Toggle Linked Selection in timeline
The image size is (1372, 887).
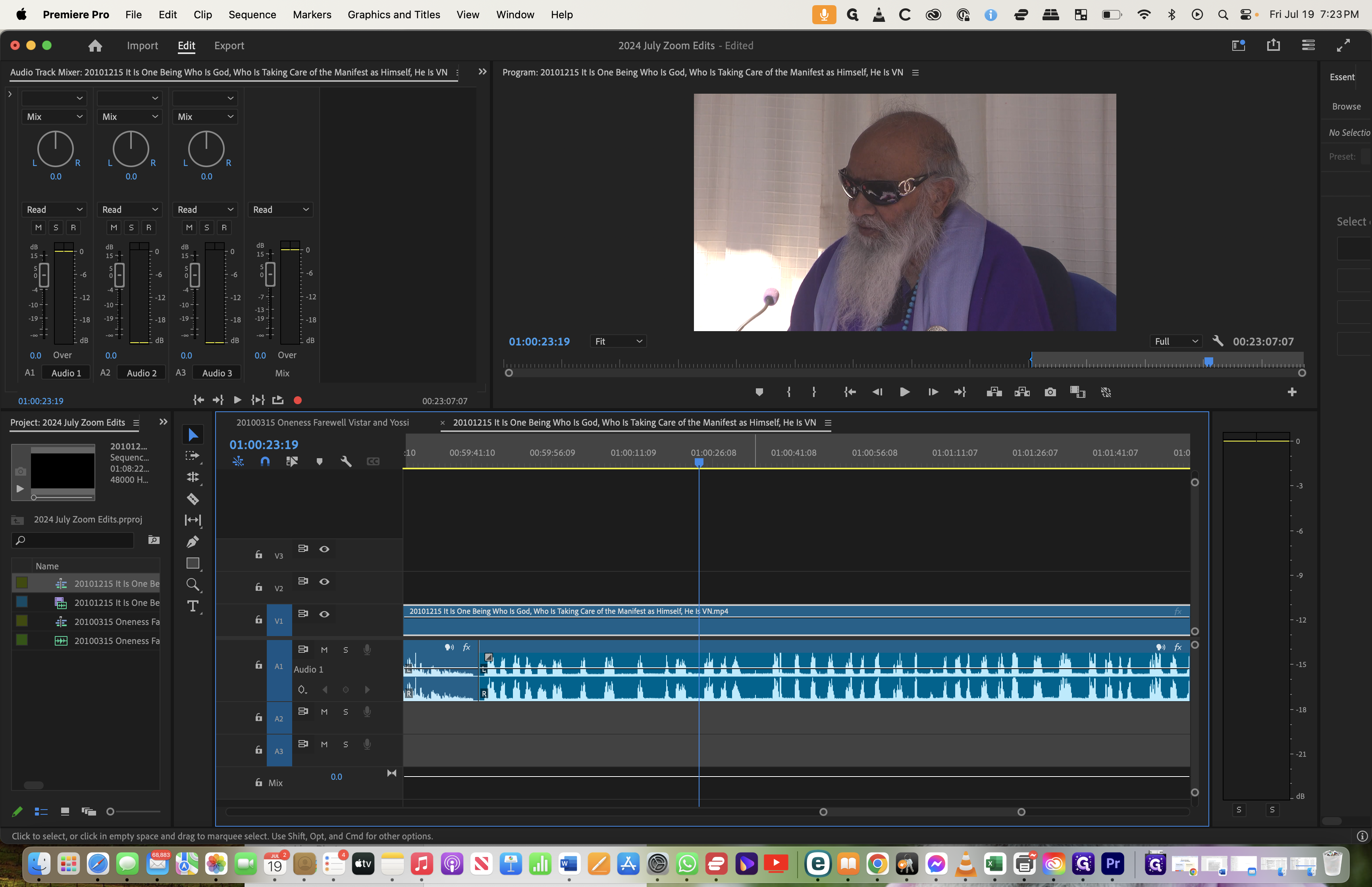(292, 461)
